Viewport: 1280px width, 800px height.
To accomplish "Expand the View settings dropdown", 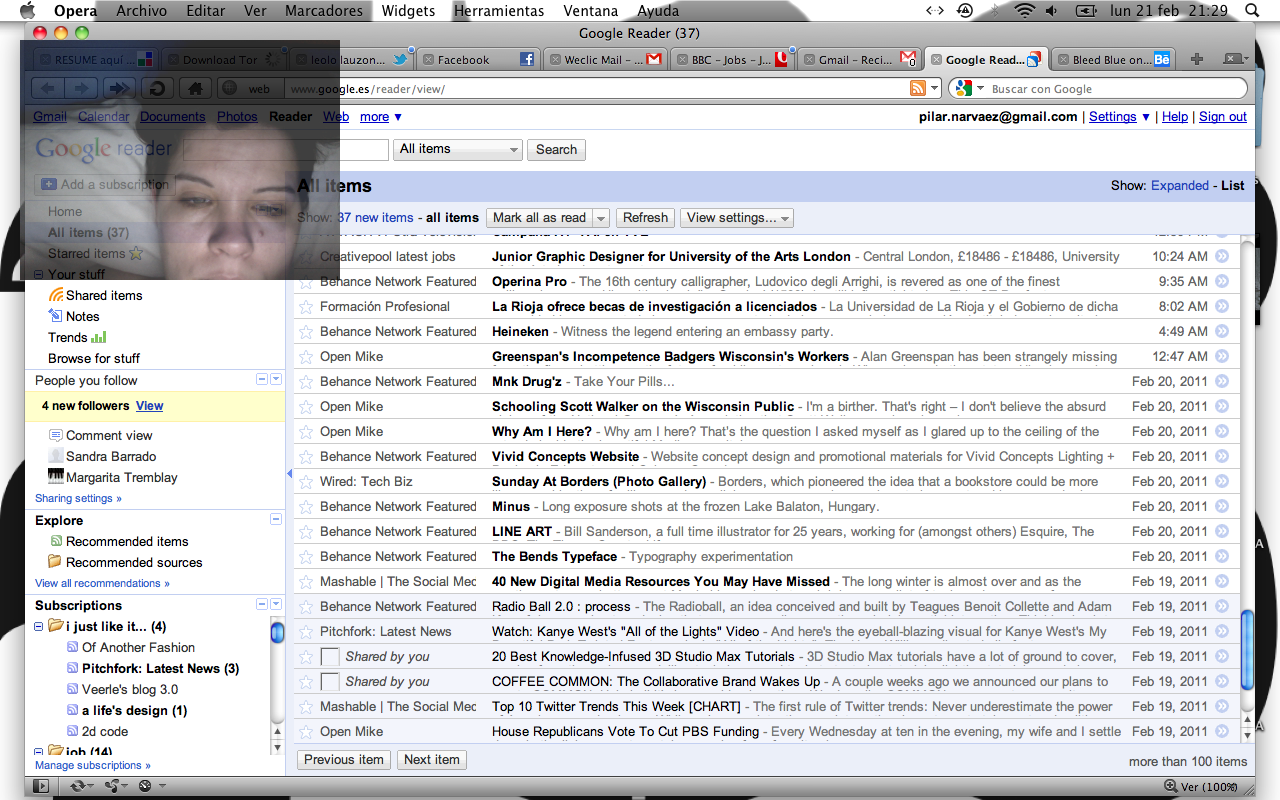I will click(x=737, y=218).
